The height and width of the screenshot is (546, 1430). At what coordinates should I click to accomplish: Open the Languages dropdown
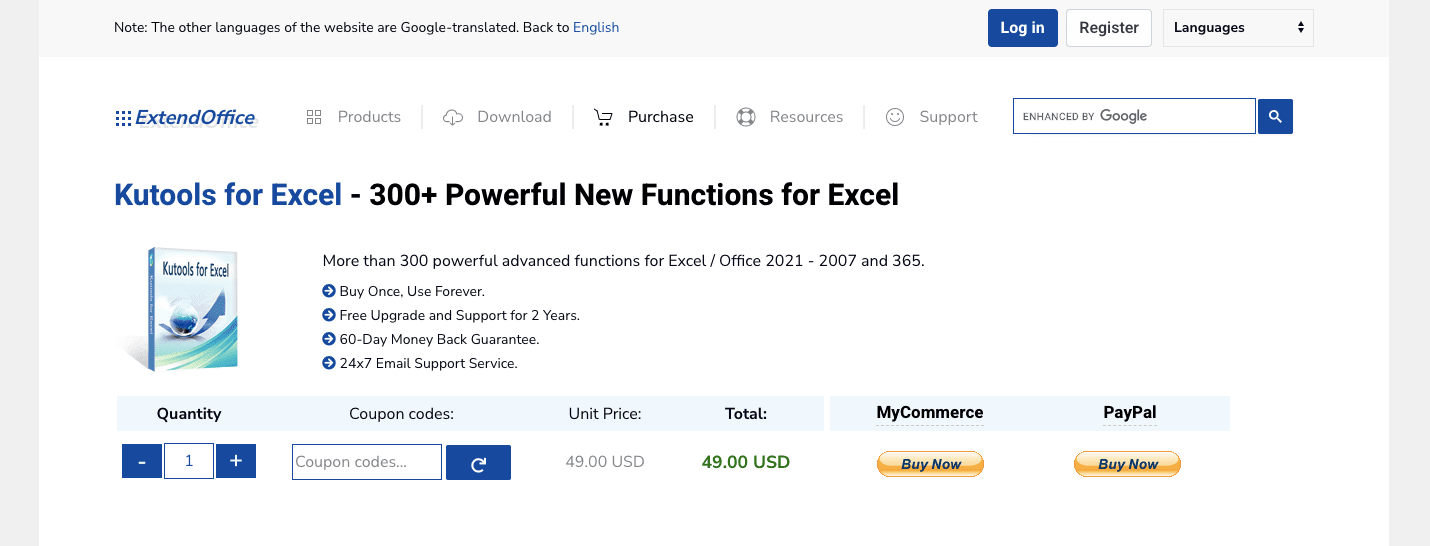(x=1238, y=28)
